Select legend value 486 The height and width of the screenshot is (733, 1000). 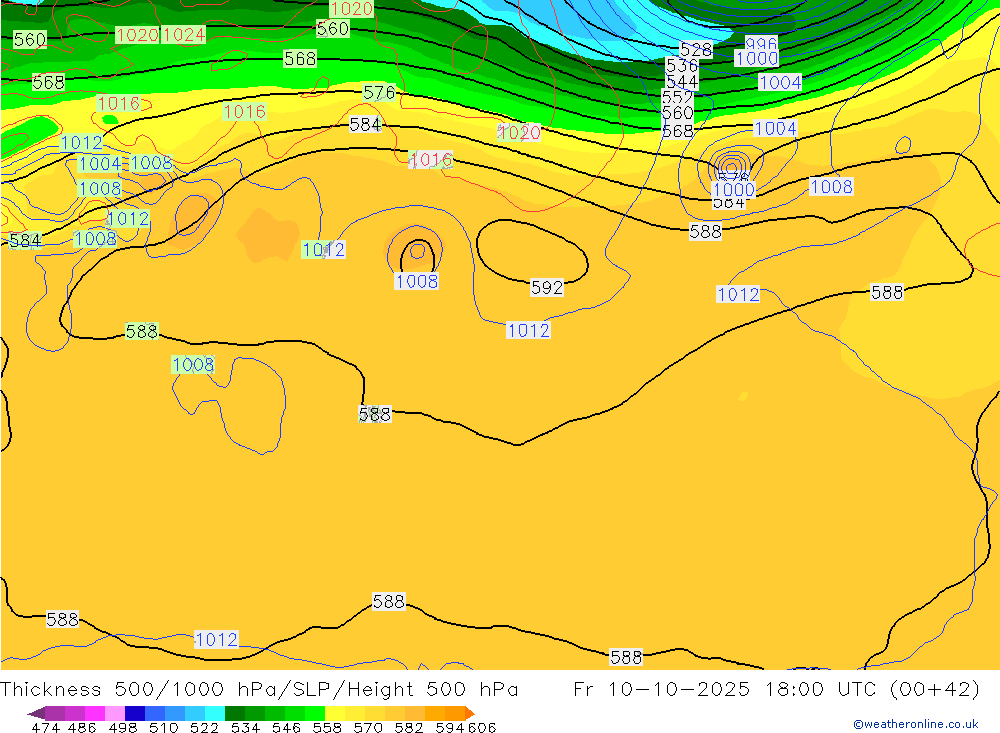point(82,727)
